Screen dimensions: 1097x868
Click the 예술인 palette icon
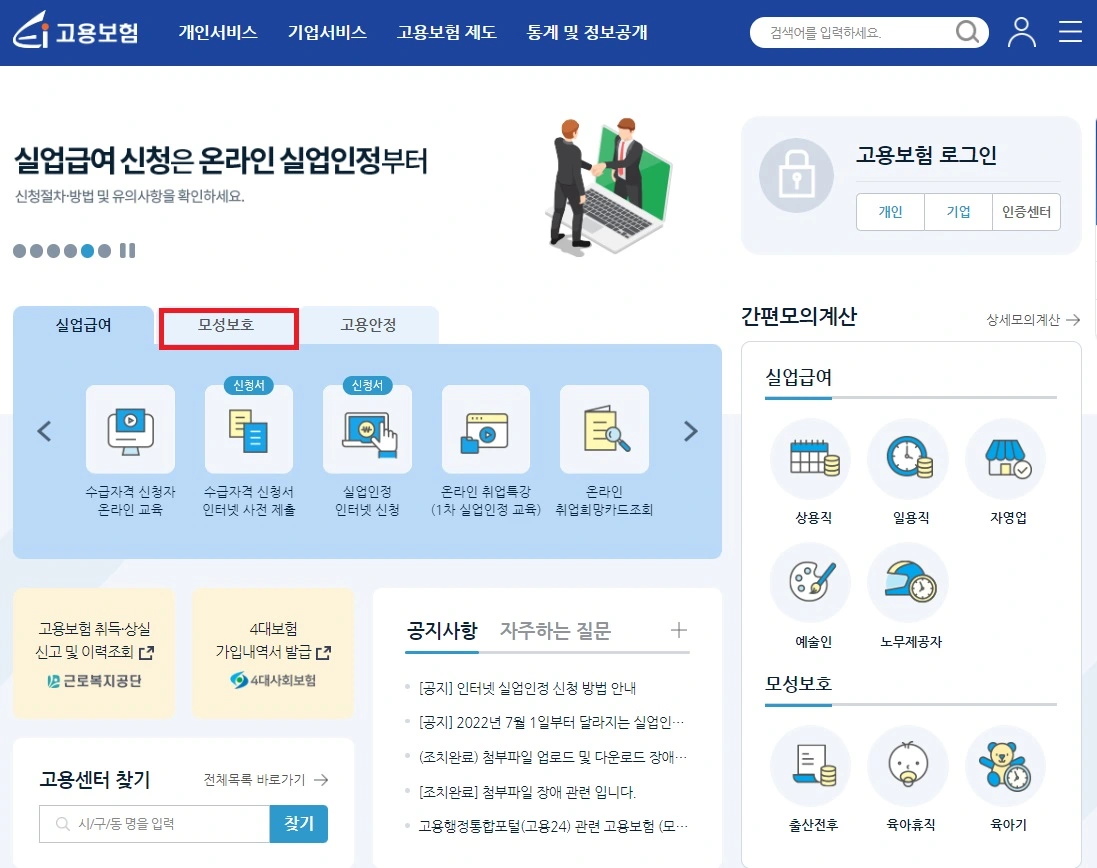[x=809, y=583]
